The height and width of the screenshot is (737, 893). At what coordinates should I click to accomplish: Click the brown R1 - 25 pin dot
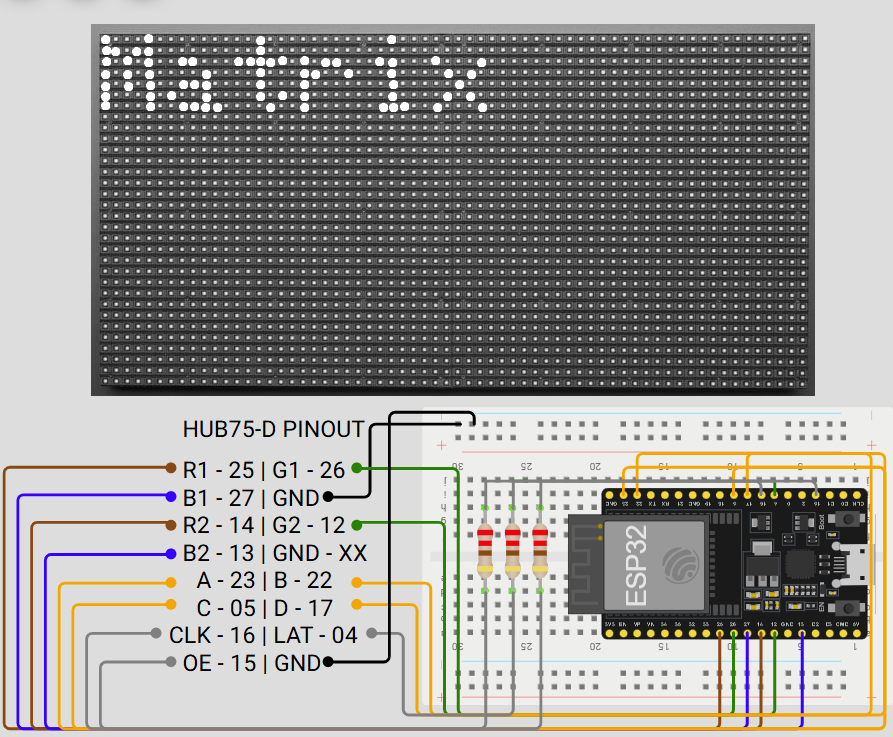point(171,467)
